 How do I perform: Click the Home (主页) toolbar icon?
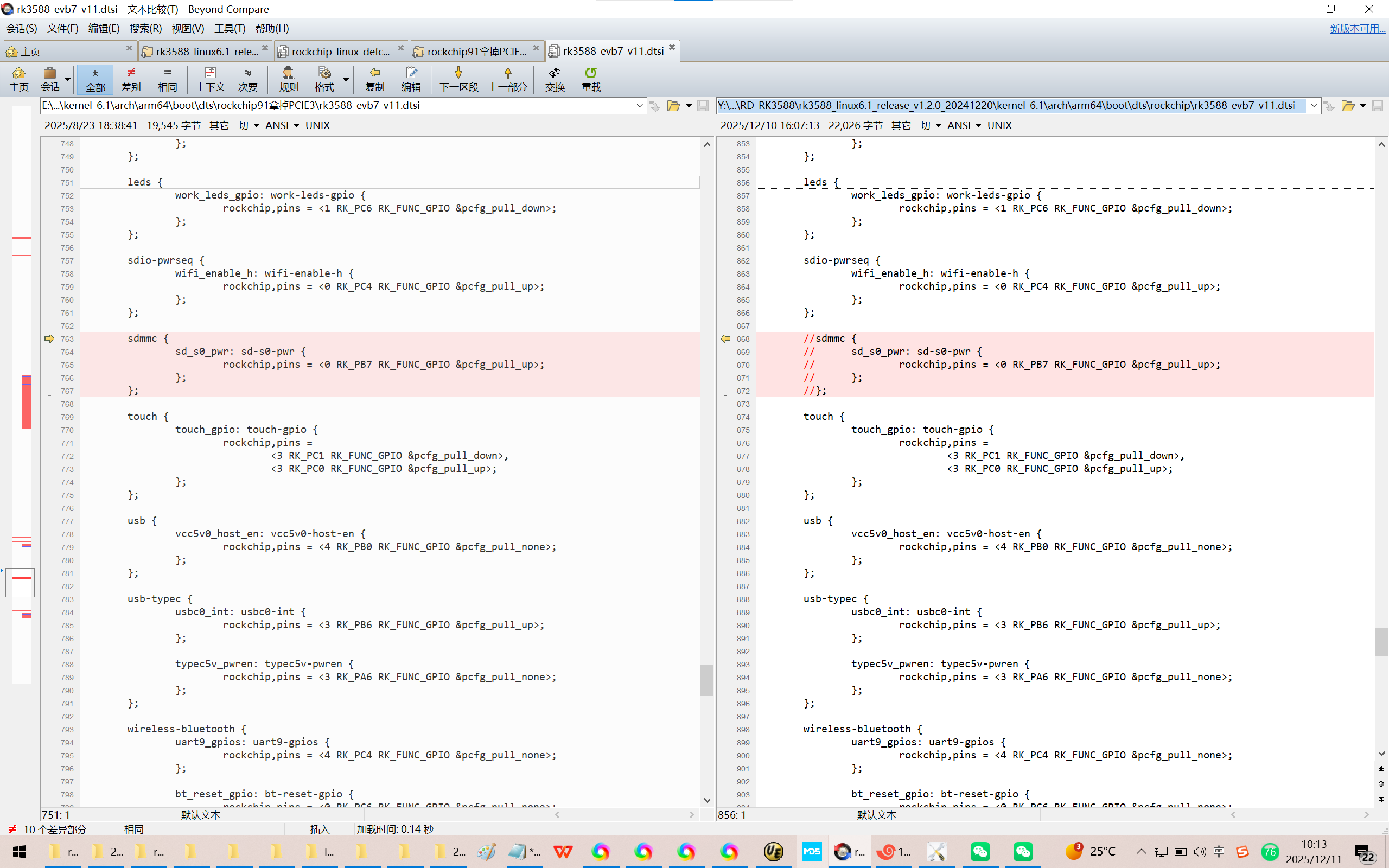18,79
